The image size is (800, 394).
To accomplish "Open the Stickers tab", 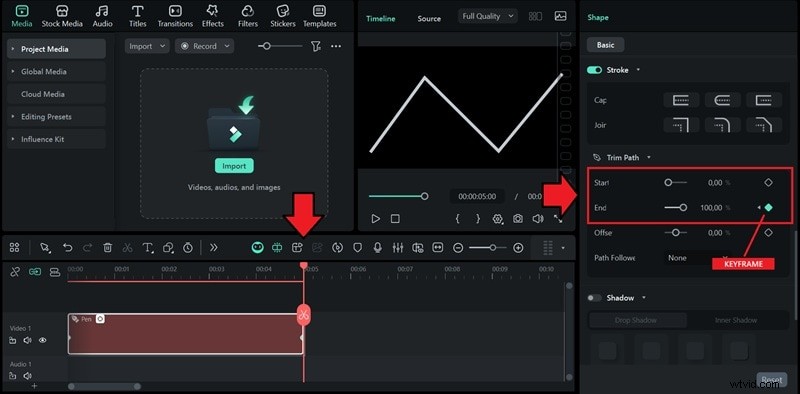I will (283, 16).
